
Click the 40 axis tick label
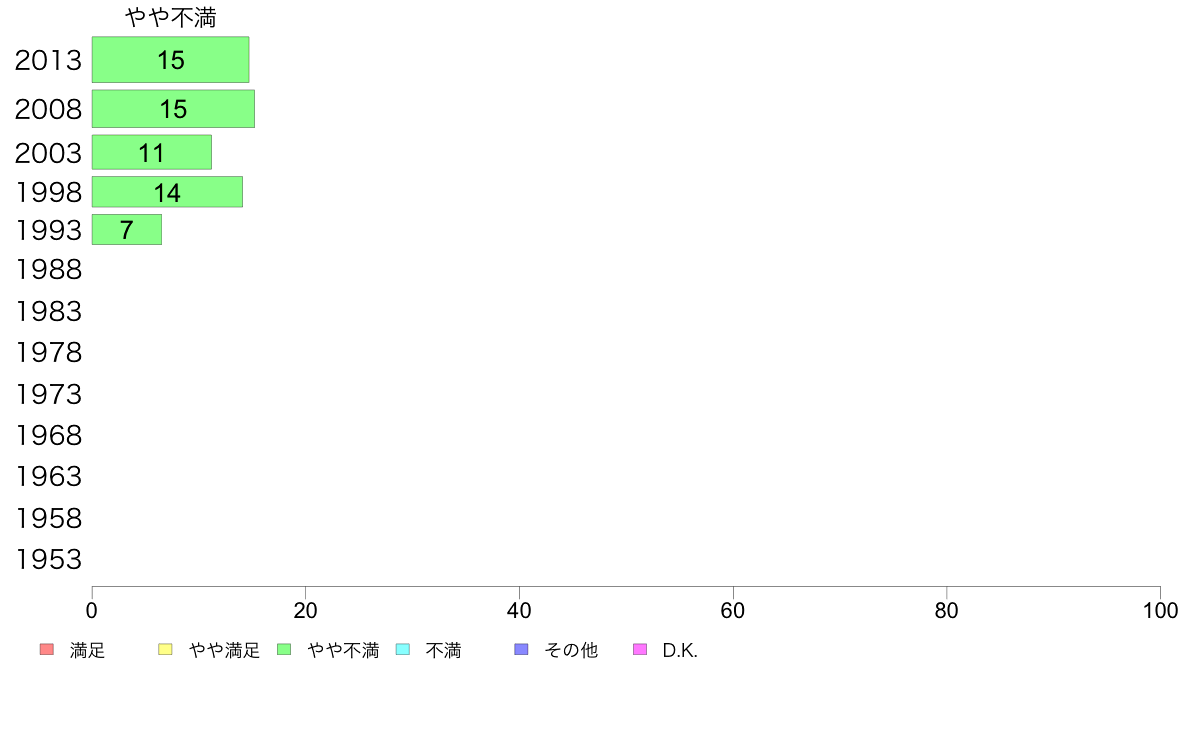pyautogui.click(x=519, y=611)
